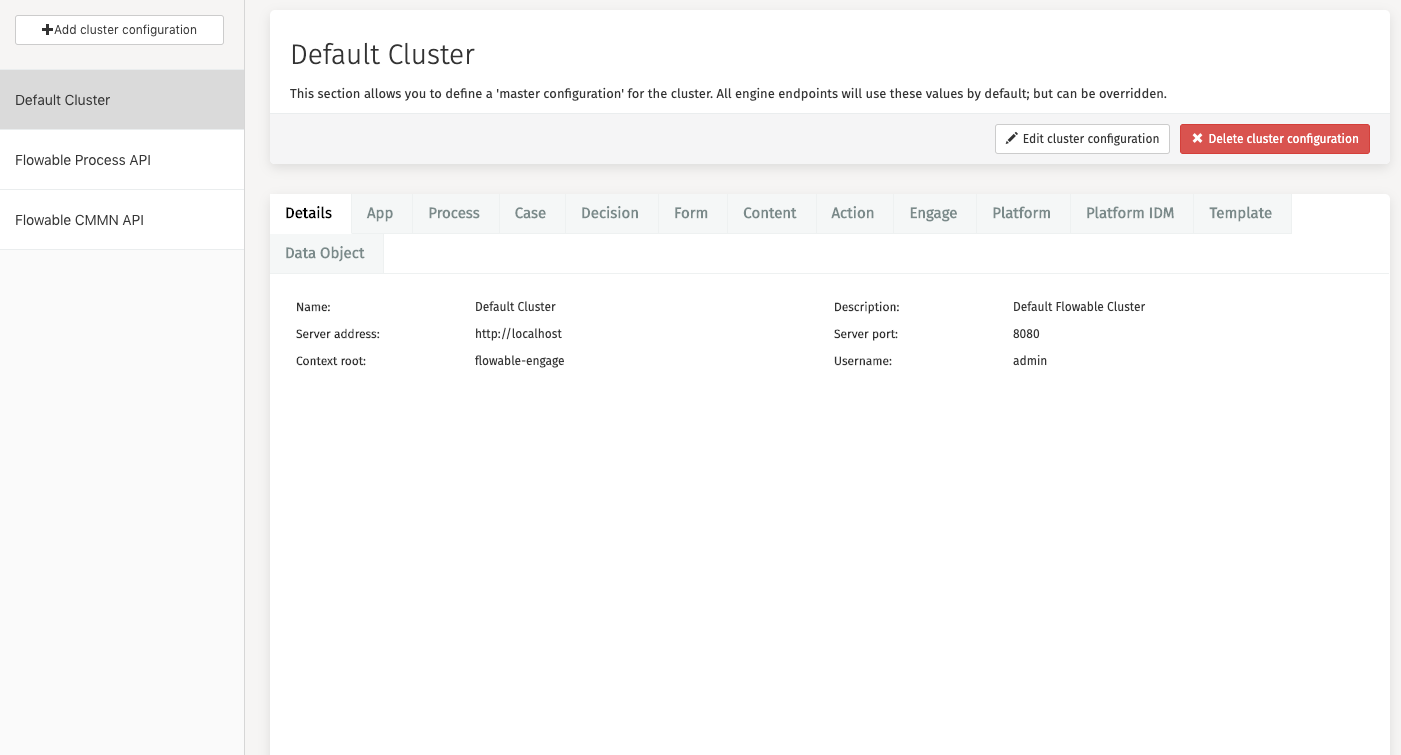Show the Decision tab

click(610, 213)
